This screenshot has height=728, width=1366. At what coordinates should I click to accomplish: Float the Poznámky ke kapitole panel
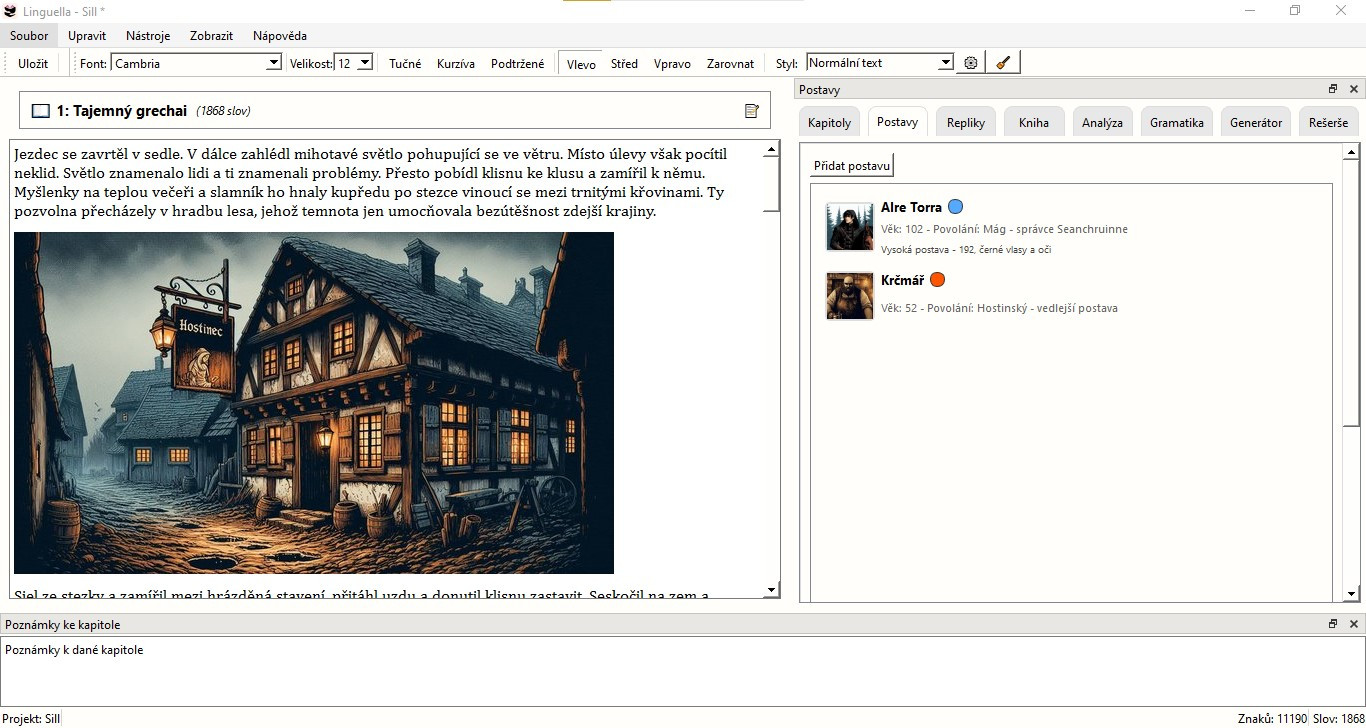[x=1332, y=624]
